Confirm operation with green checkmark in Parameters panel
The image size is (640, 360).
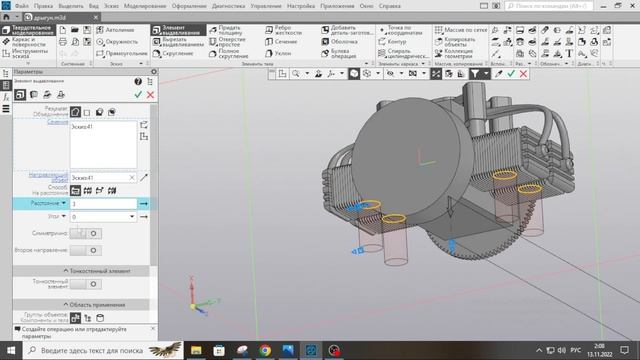138,95
